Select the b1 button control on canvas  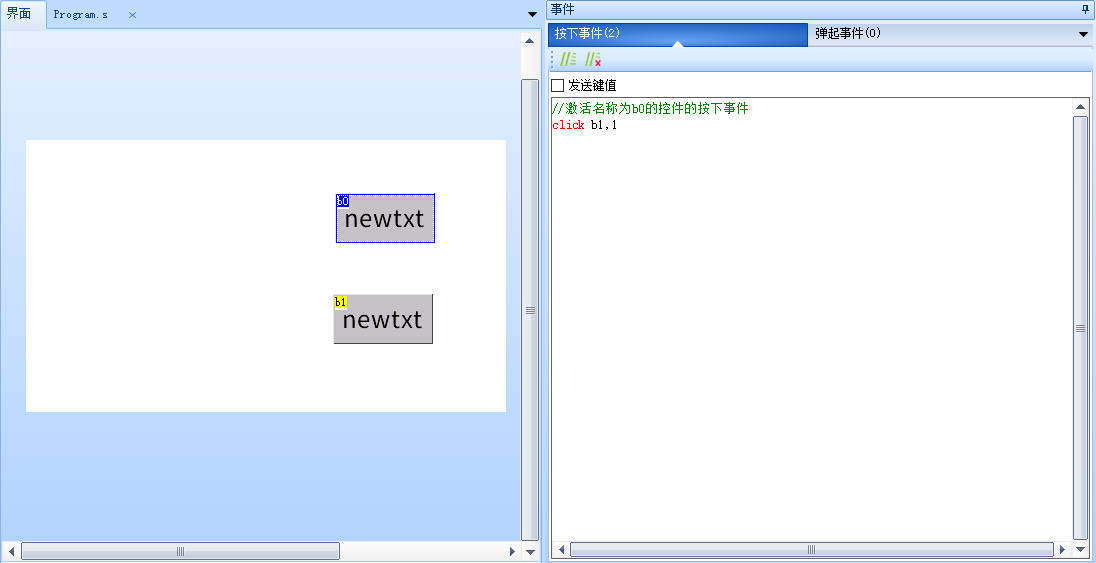pyautogui.click(x=383, y=320)
